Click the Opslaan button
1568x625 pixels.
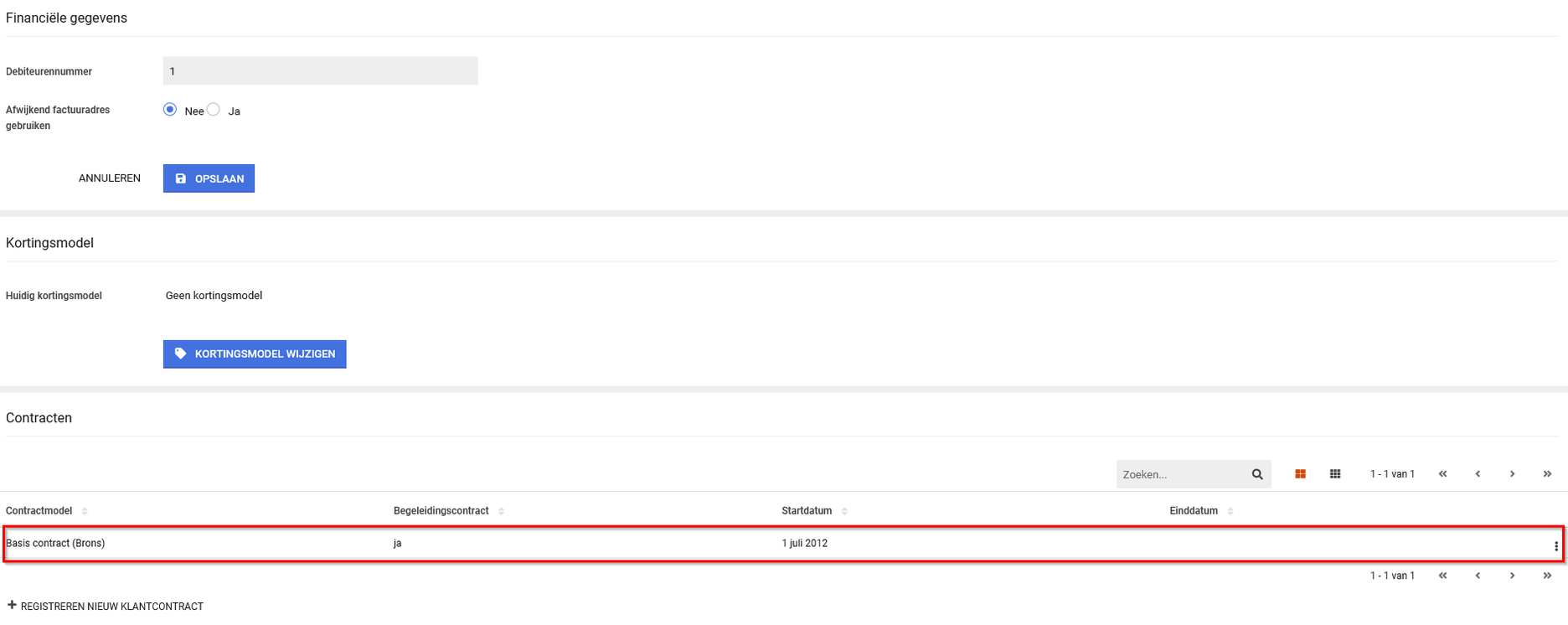pos(209,178)
